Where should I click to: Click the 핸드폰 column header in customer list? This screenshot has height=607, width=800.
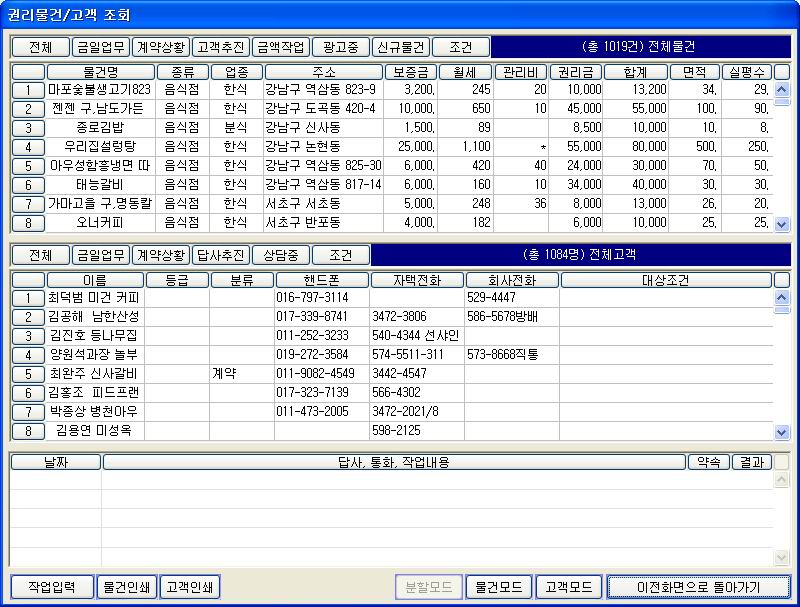321,280
